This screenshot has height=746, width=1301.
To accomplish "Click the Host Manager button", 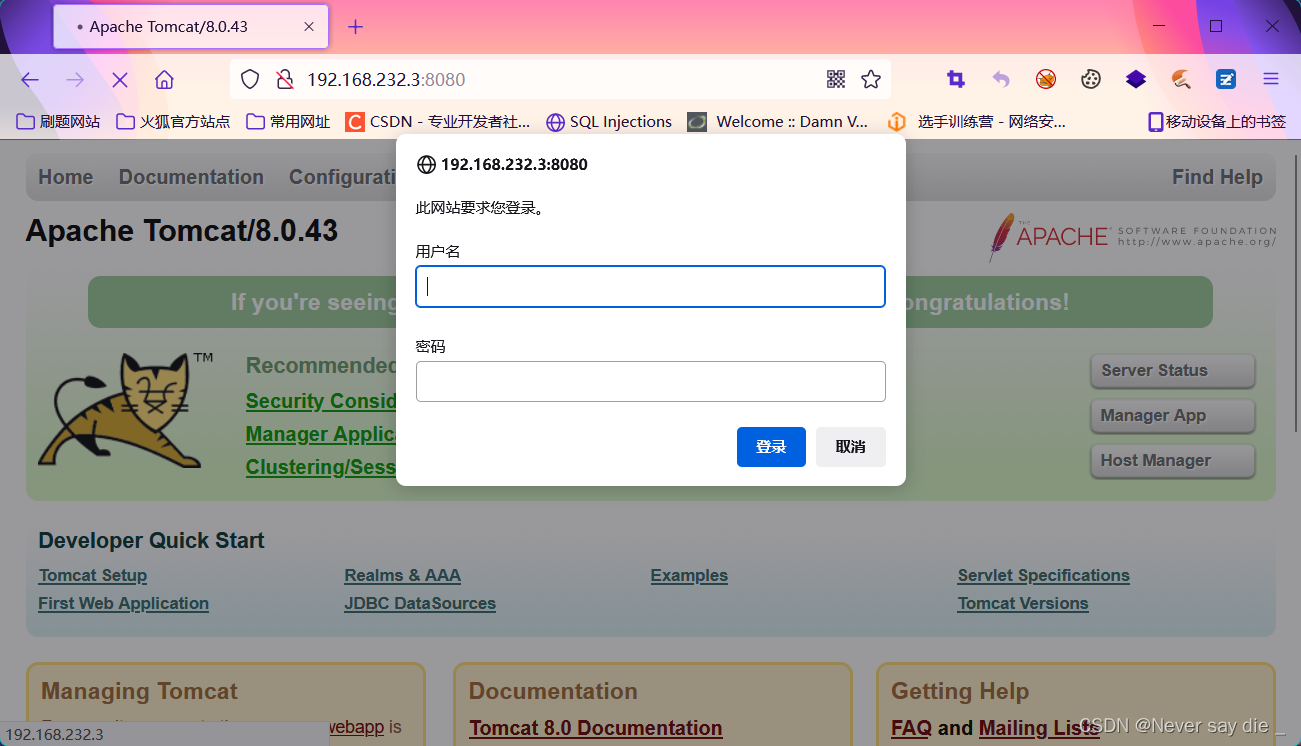I will pos(1172,460).
